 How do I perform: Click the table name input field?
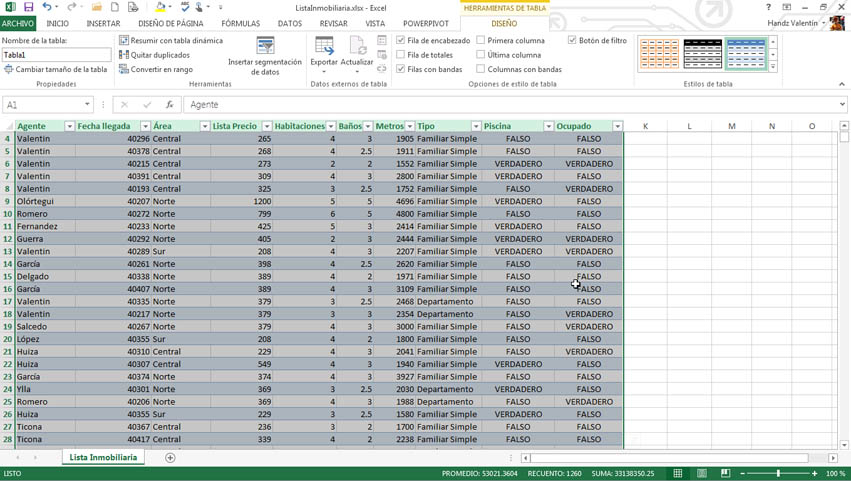[x=56, y=55]
